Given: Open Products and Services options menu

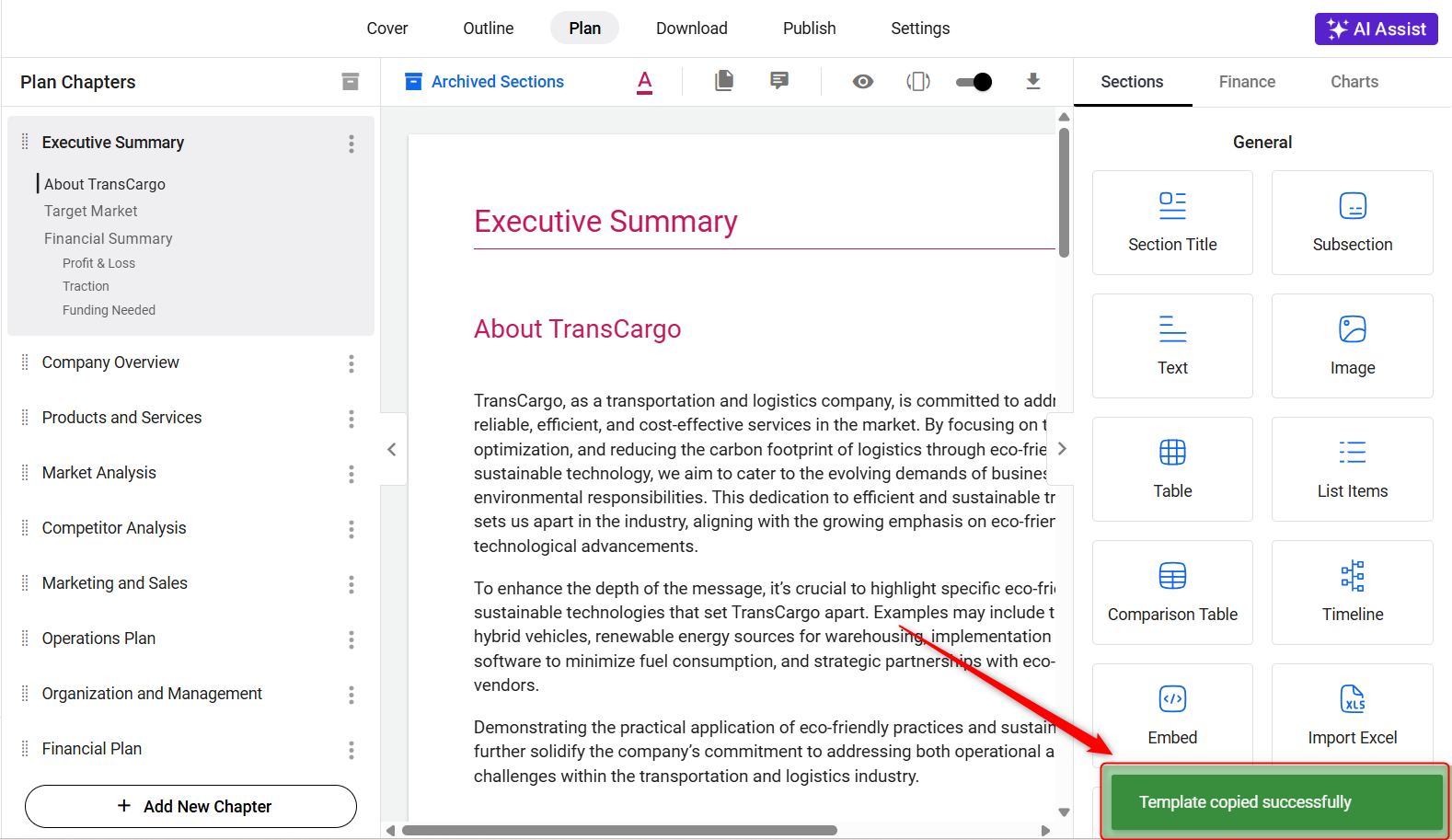Looking at the screenshot, I should coord(351,419).
